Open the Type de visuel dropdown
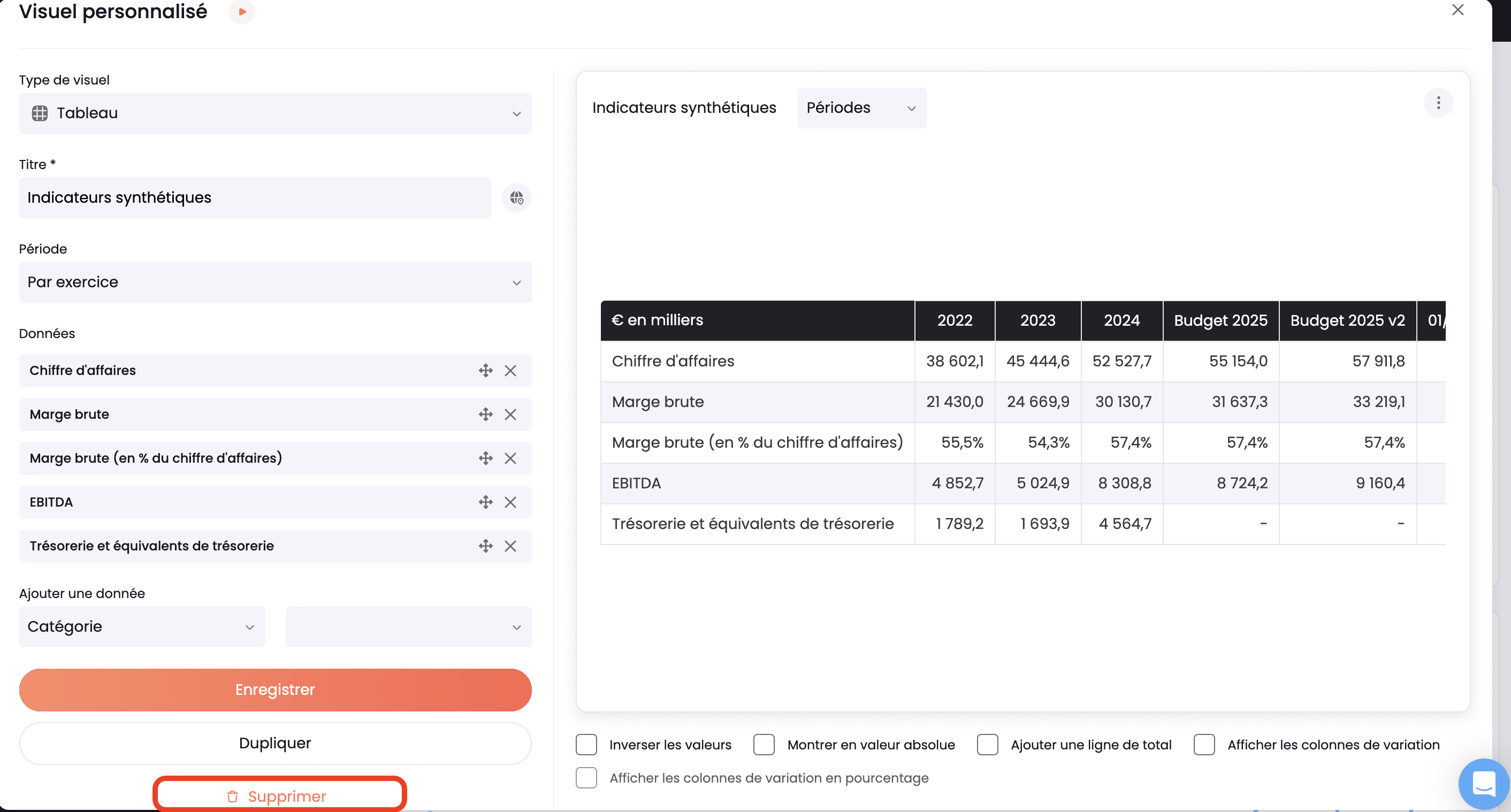Image resolution: width=1511 pixels, height=812 pixels. coord(275,113)
